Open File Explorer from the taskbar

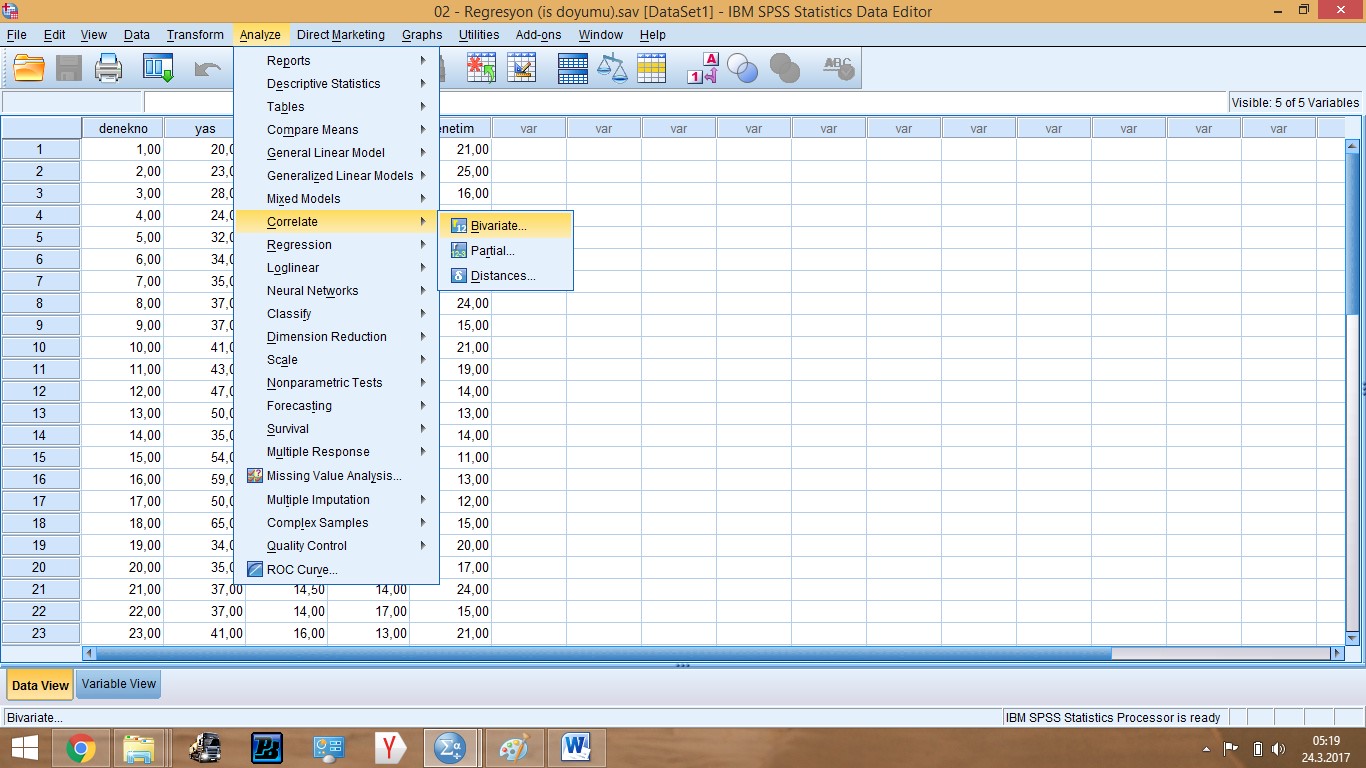138,747
